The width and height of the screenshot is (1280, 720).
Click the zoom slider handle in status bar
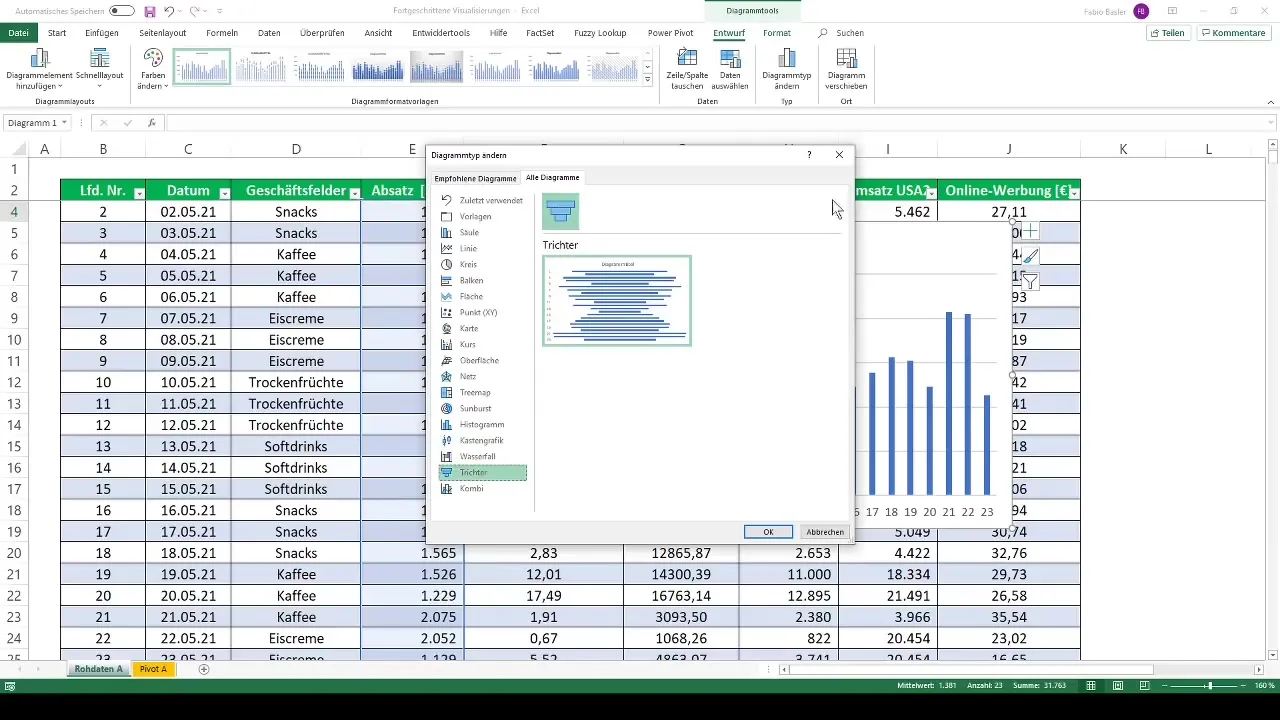tap(1209, 686)
